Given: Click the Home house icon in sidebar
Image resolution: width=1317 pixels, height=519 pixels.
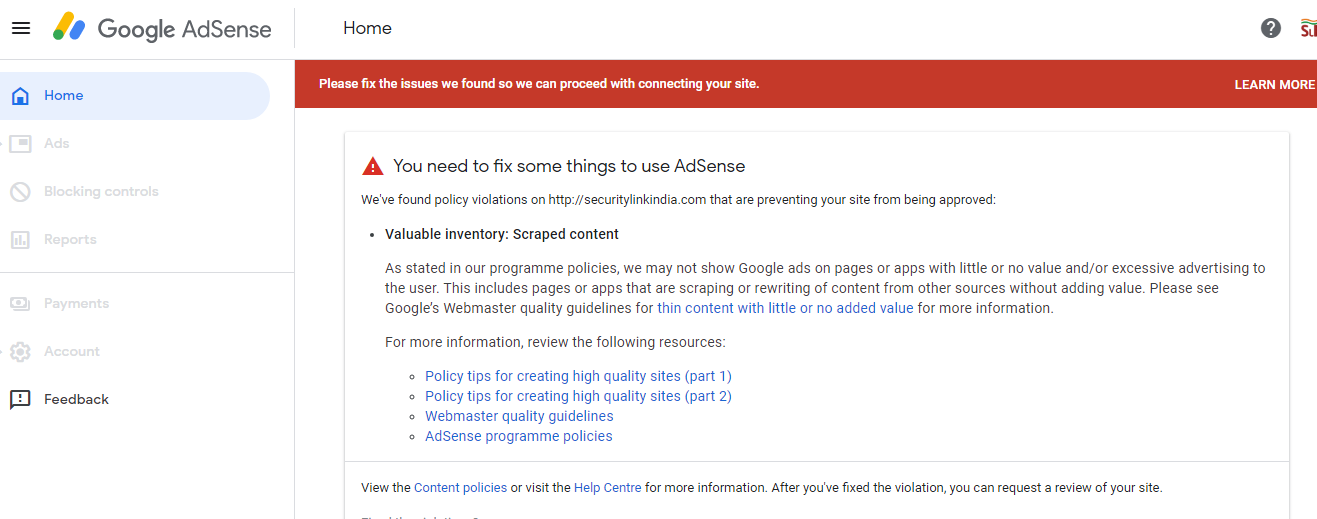Looking at the screenshot, I should point(20,96).
